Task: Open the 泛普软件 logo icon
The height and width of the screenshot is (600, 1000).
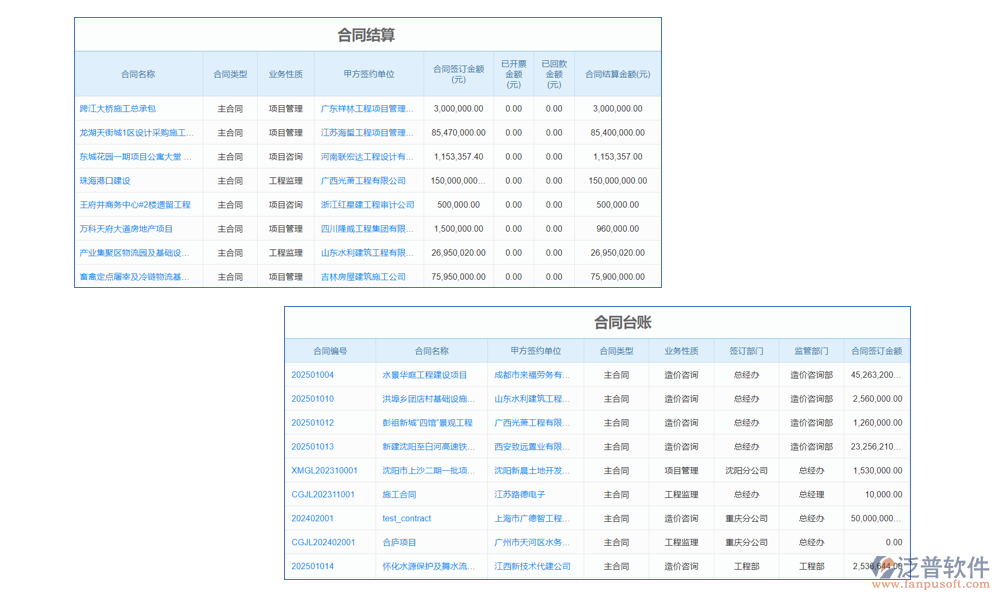Action: coord(884,568)
